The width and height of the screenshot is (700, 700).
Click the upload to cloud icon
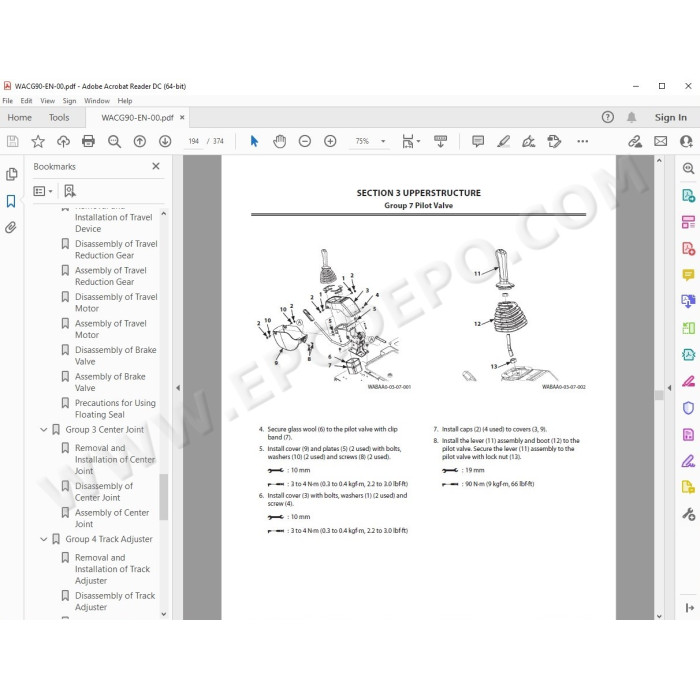pos(63,142)
